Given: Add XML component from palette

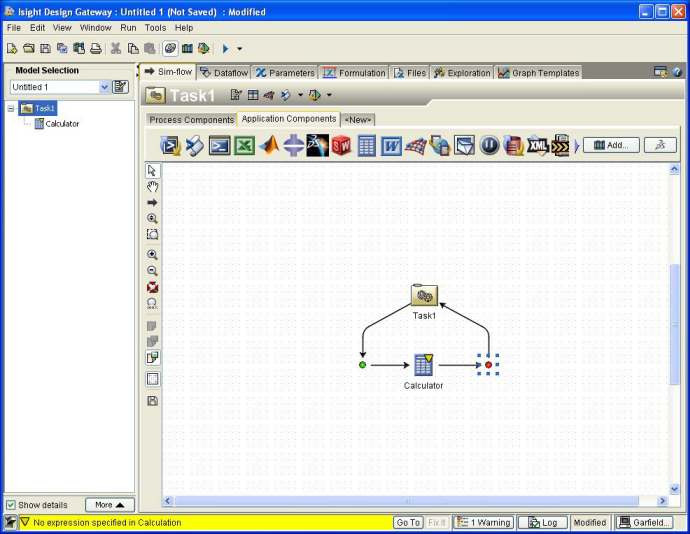Looking at the screenshot, I should tap(537, 146).
